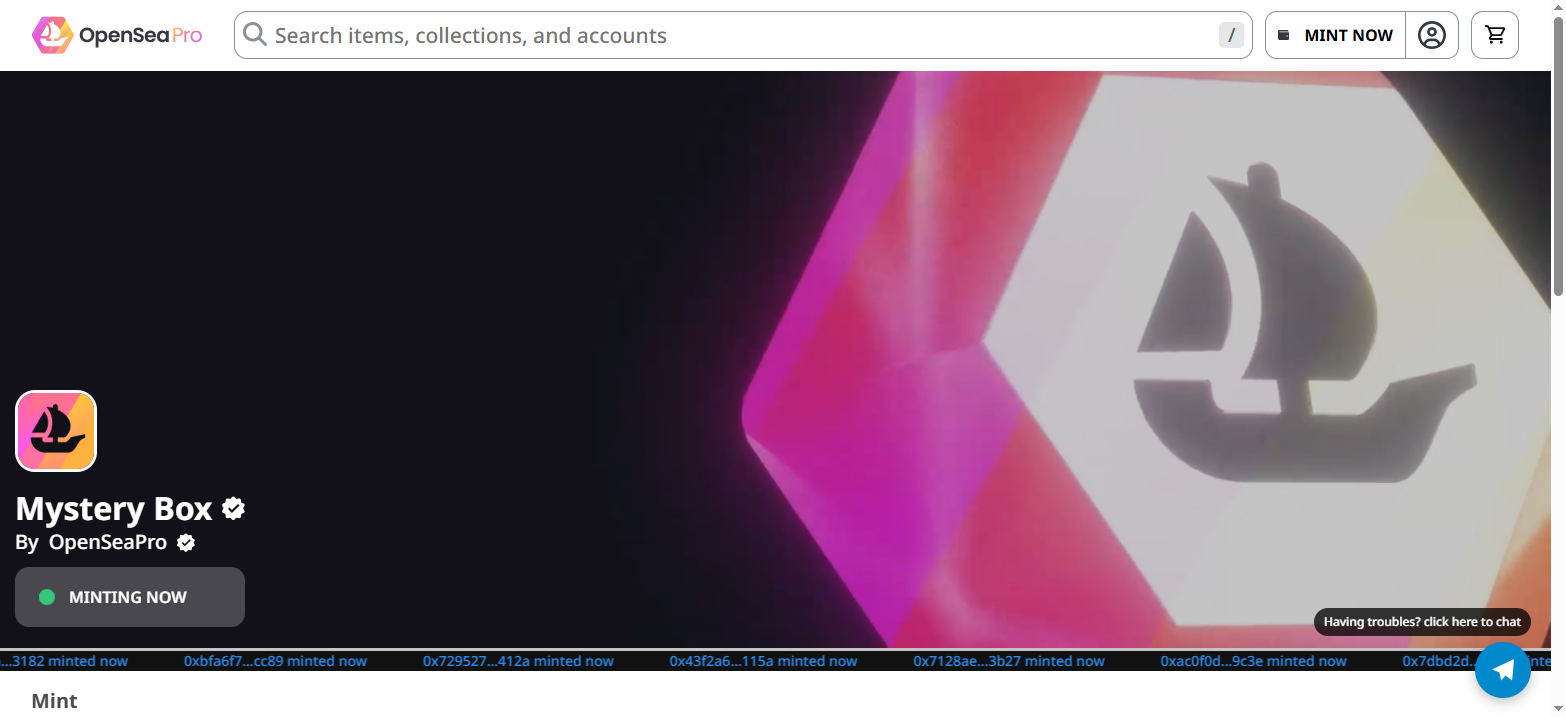Click the OpenSea Pro logo
The height and width of the screenshot is (717, 1566).
(x=117, y=35)
